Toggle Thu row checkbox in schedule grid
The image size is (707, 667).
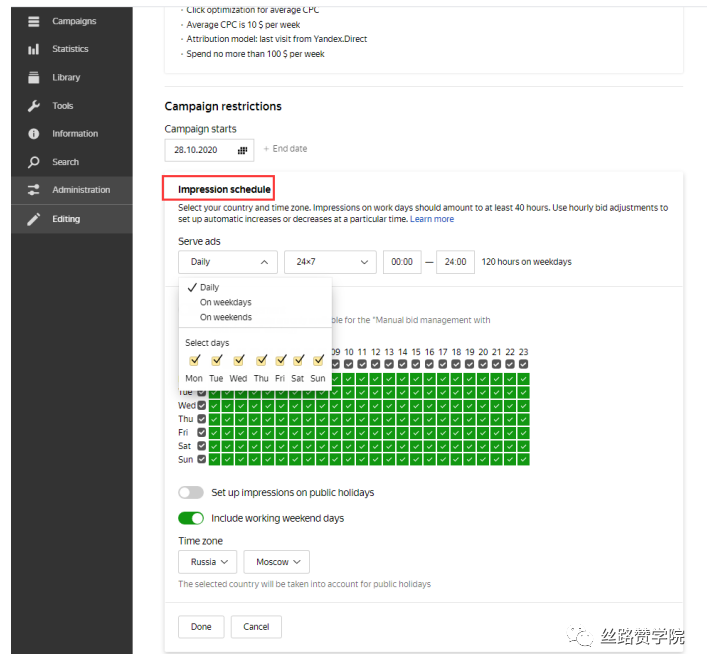point(202,419)
